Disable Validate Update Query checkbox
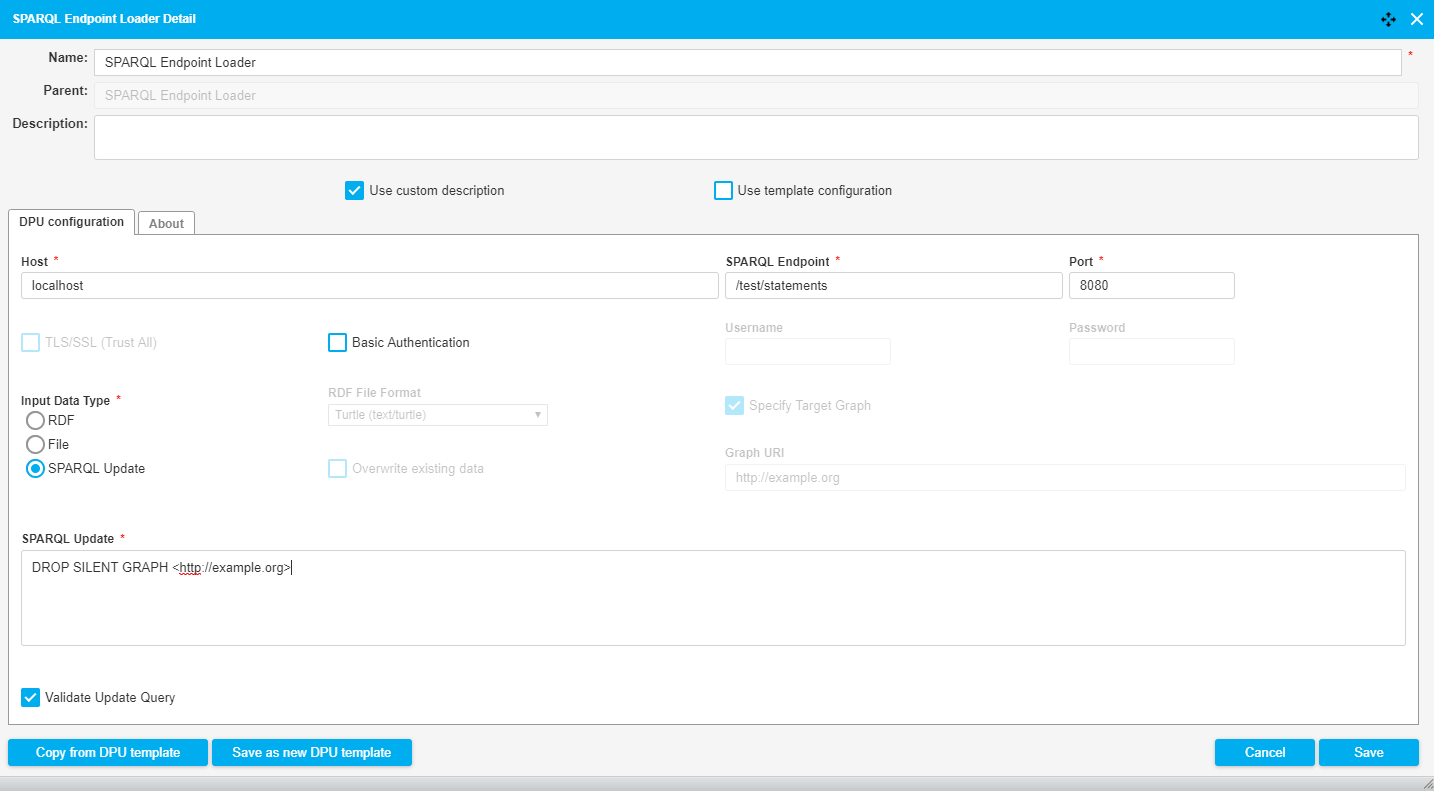The width and height of the screenshot is (1434, 791). [31, 698]
